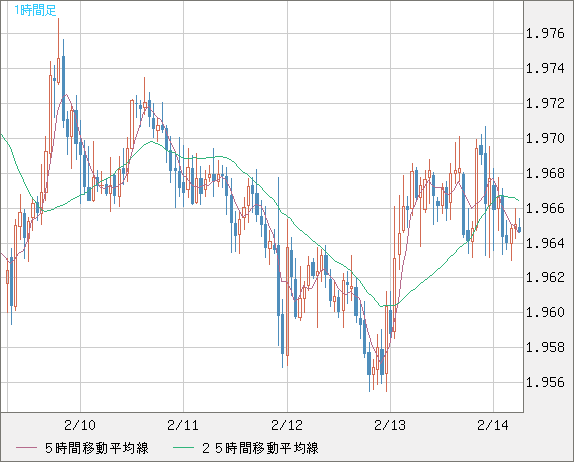Click the 1.966 price axis label
The width and height of the screenshot is (574, 462).
pyautogui.click(x=545, y=208)
